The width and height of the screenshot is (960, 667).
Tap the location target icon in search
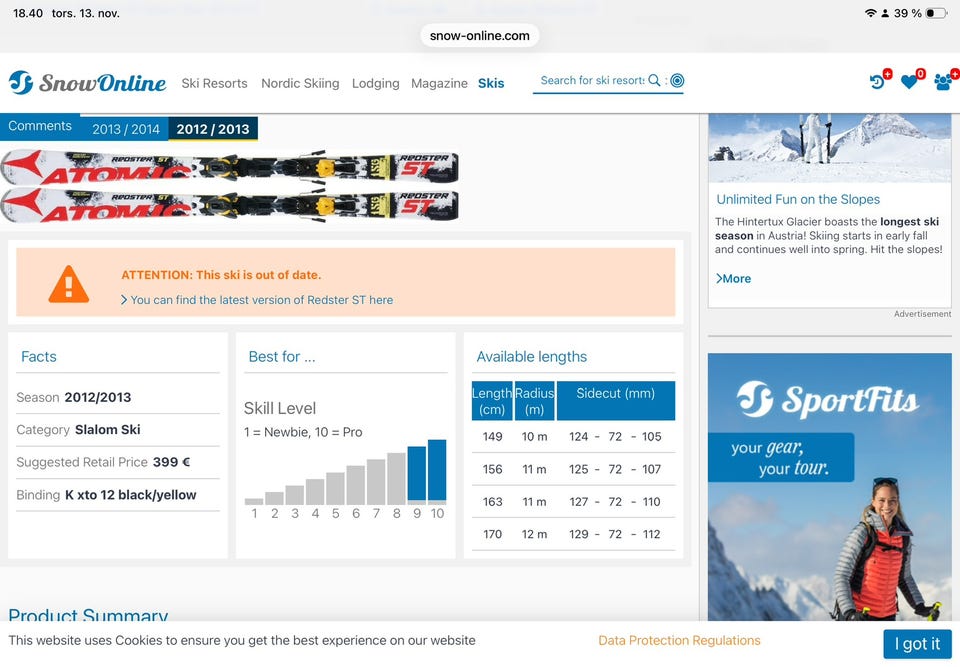[677, 80]
